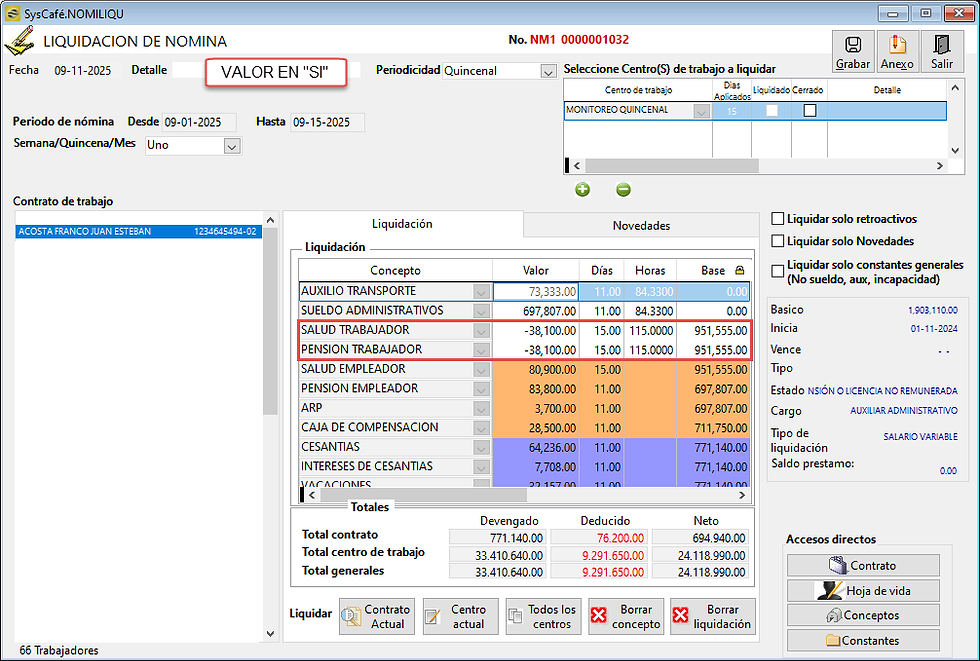The width and height of the screenshot is (980, 661).
Task: Click Total contrato Neto 694.940.00
Action: coord(700,538)
